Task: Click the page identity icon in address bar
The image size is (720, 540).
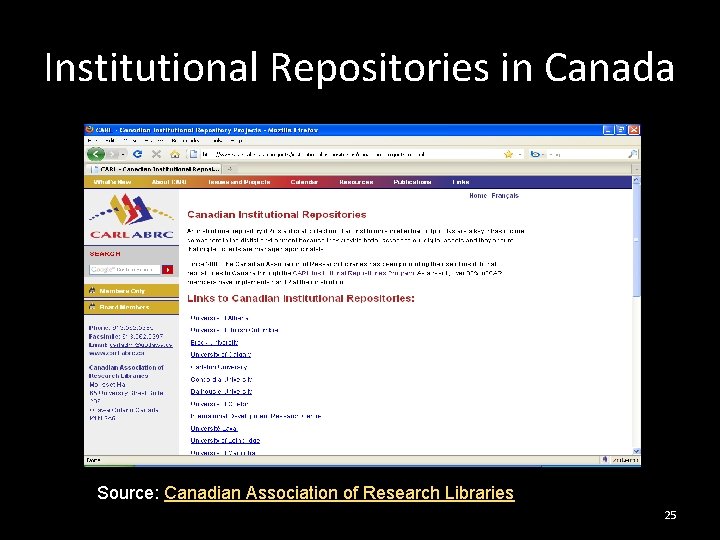Action: point(193,154)
